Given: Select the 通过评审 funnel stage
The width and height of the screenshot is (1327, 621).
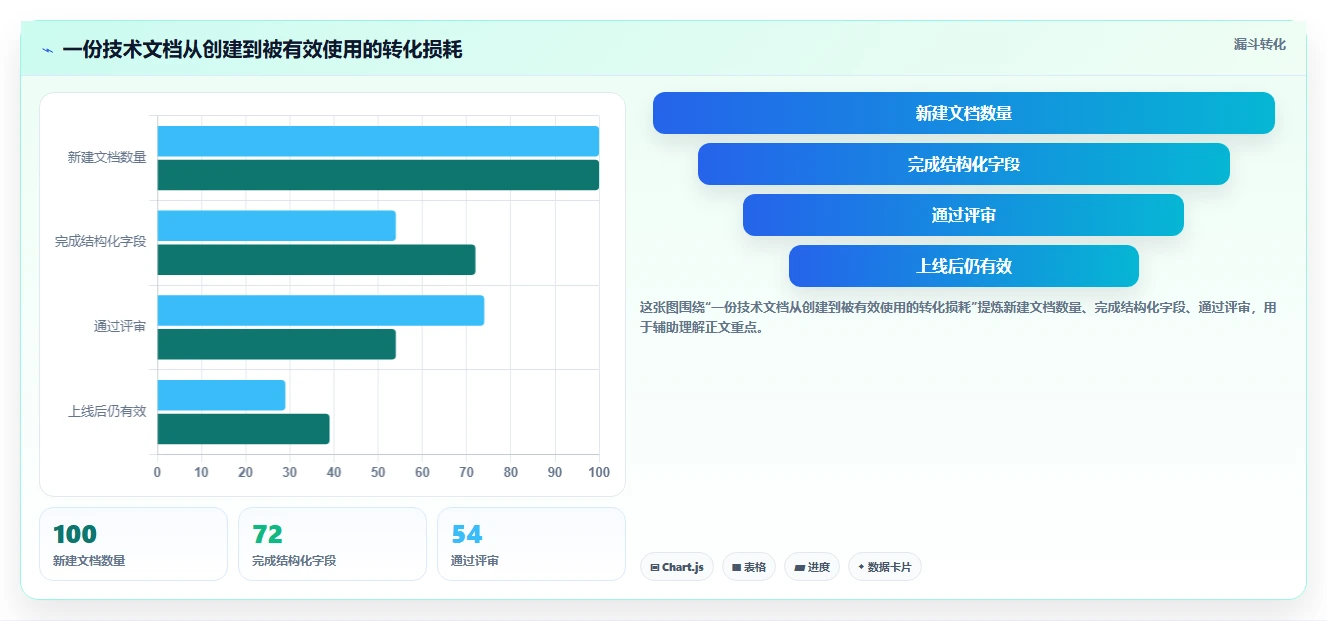Looking at the screenshot, I should pos(963,215).
